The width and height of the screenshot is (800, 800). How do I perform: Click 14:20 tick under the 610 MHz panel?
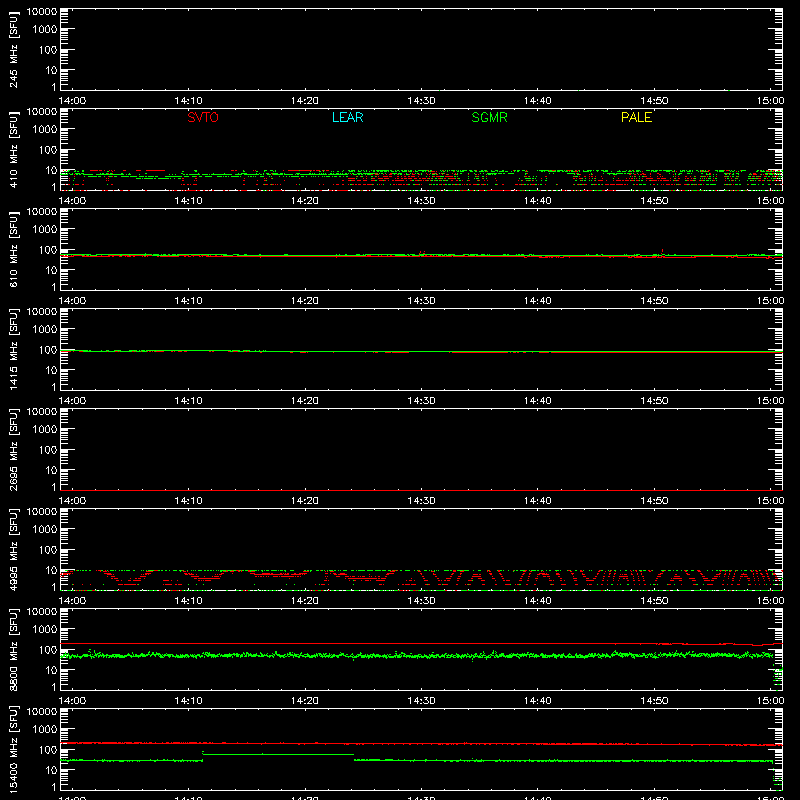305,301
